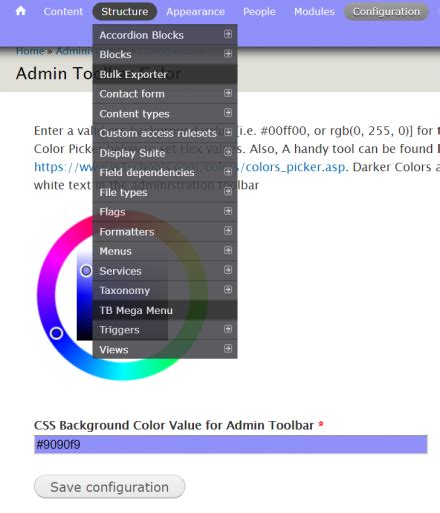The image size is (440, 513).
Task: Select Content types menu entry
Action: [x=165, y=114]
